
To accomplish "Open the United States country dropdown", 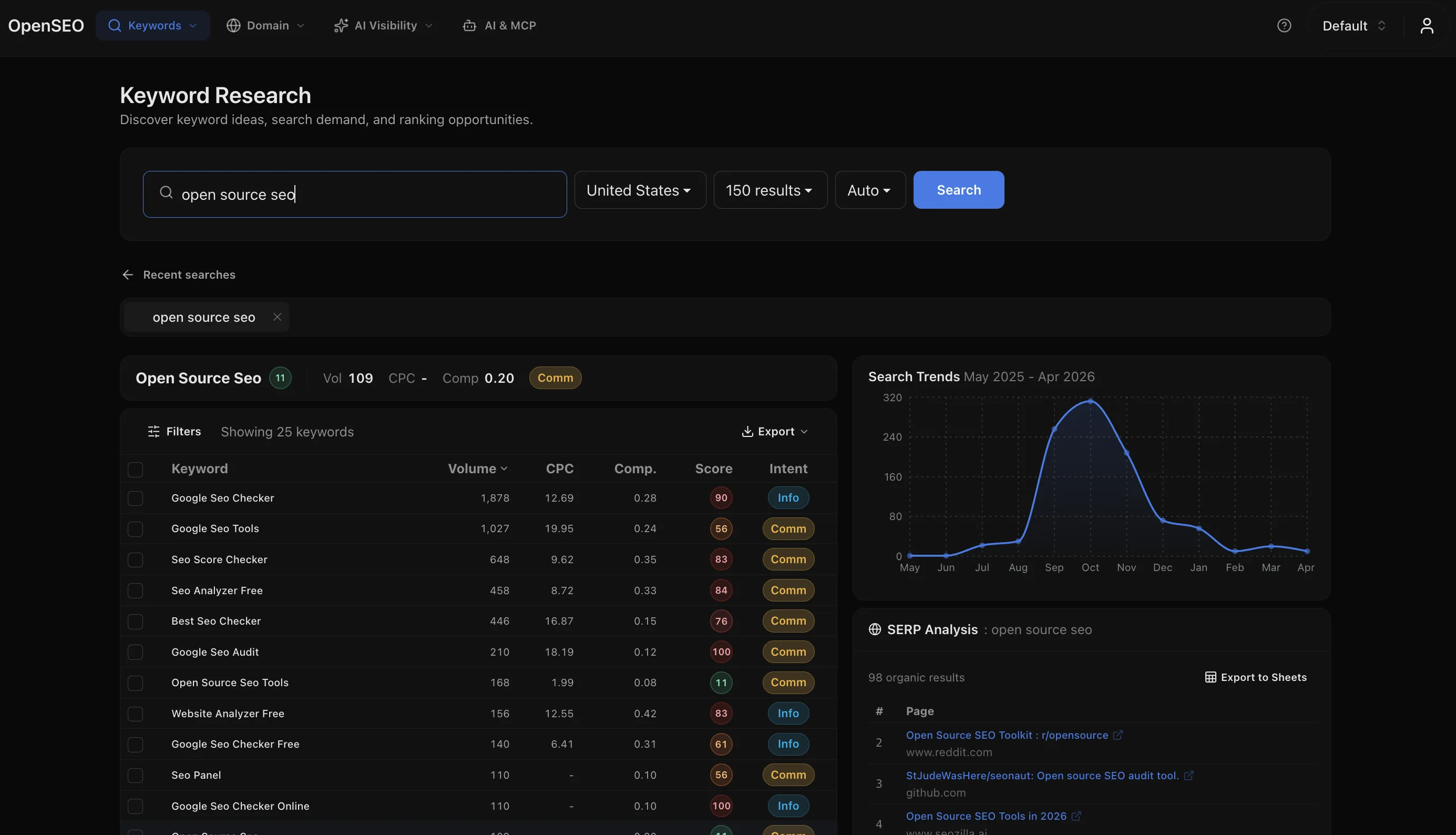I will tap(640, 190).
